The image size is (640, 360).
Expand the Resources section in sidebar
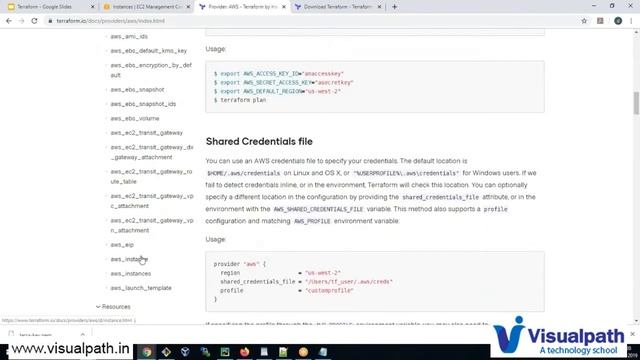point(113,307)
